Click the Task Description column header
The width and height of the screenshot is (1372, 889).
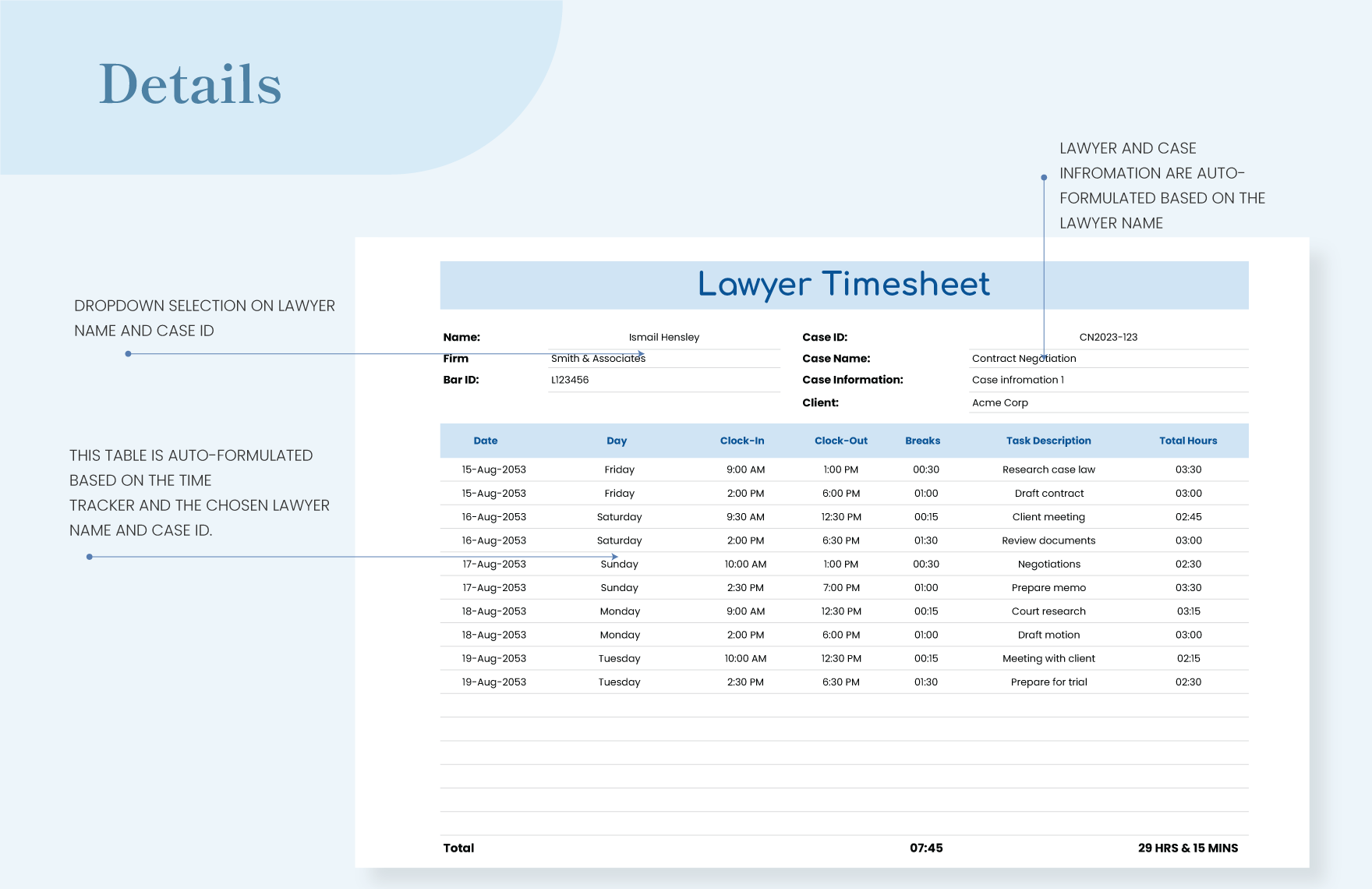(1048, 441)
